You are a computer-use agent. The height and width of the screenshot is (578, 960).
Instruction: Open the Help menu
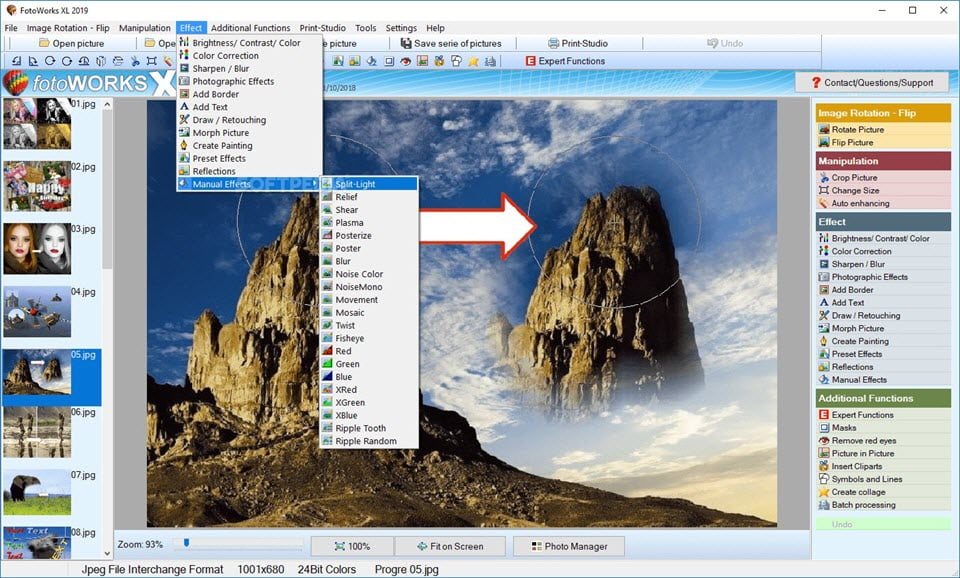click(435, 28)
